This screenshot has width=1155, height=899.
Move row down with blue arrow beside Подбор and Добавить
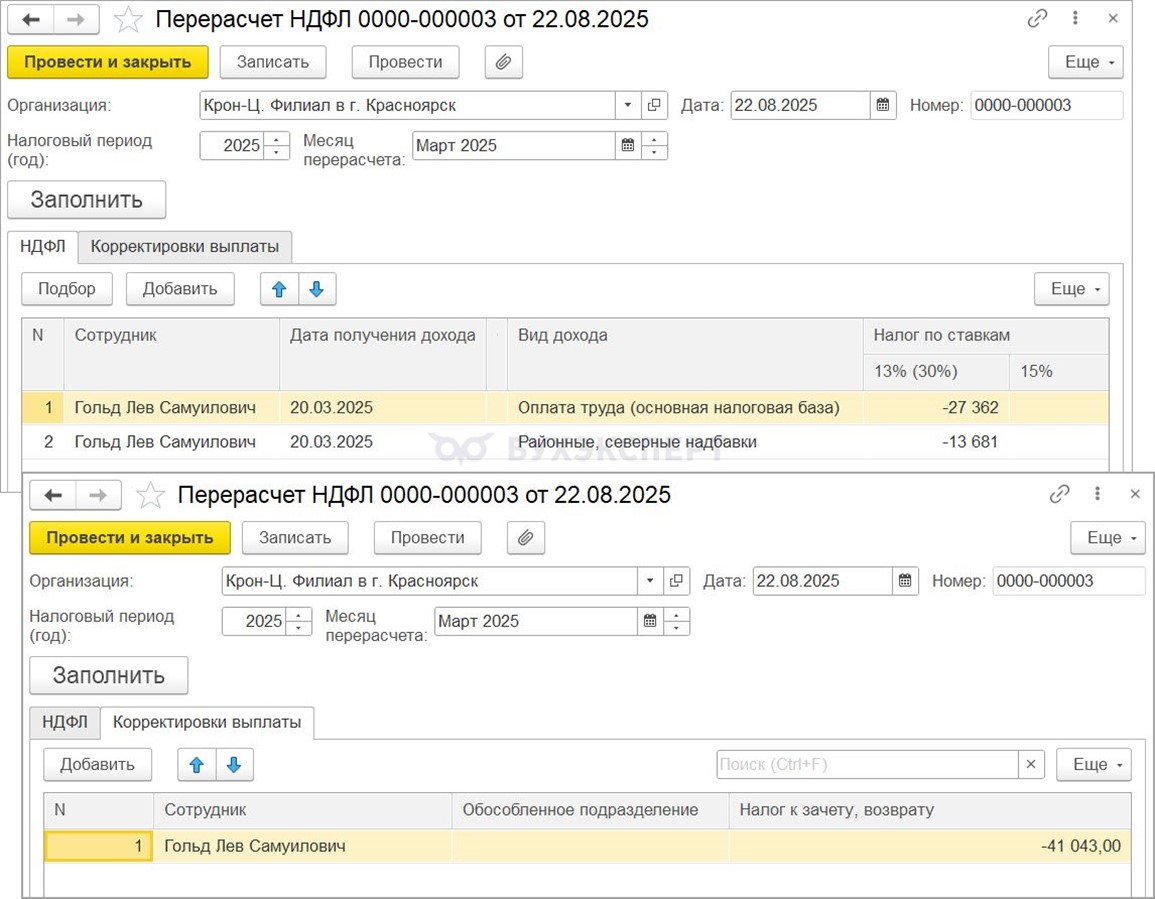coord(317,289)
